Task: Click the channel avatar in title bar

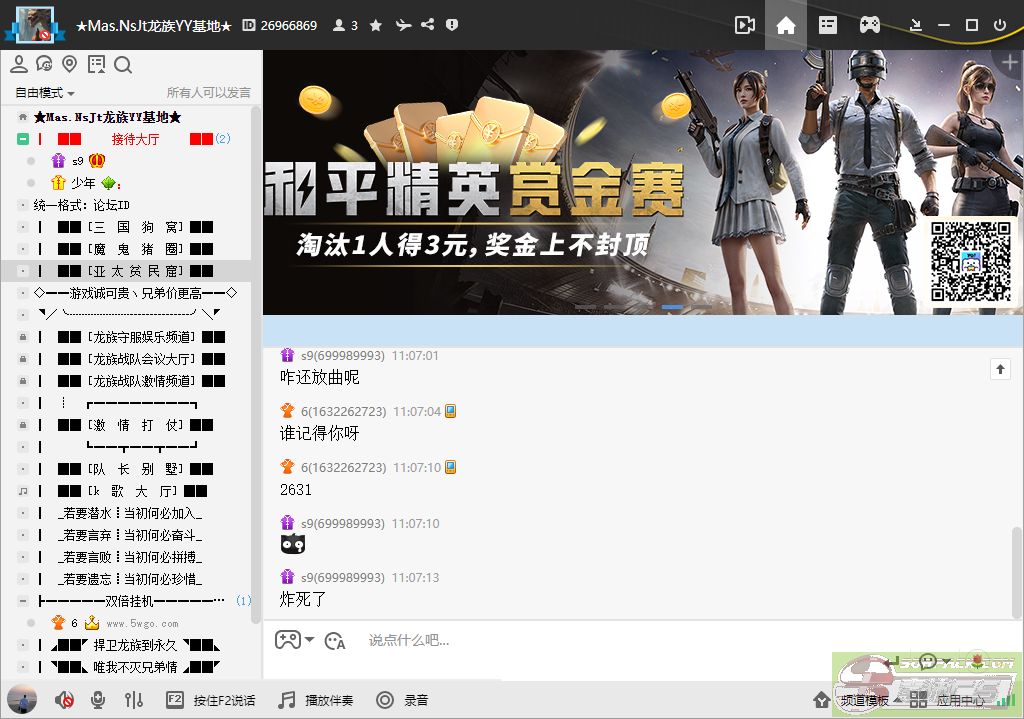Action: tap(34, 25)
